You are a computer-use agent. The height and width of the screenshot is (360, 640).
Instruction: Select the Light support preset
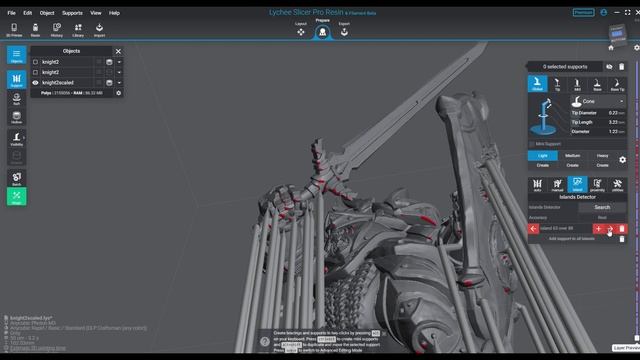point(542,156)
